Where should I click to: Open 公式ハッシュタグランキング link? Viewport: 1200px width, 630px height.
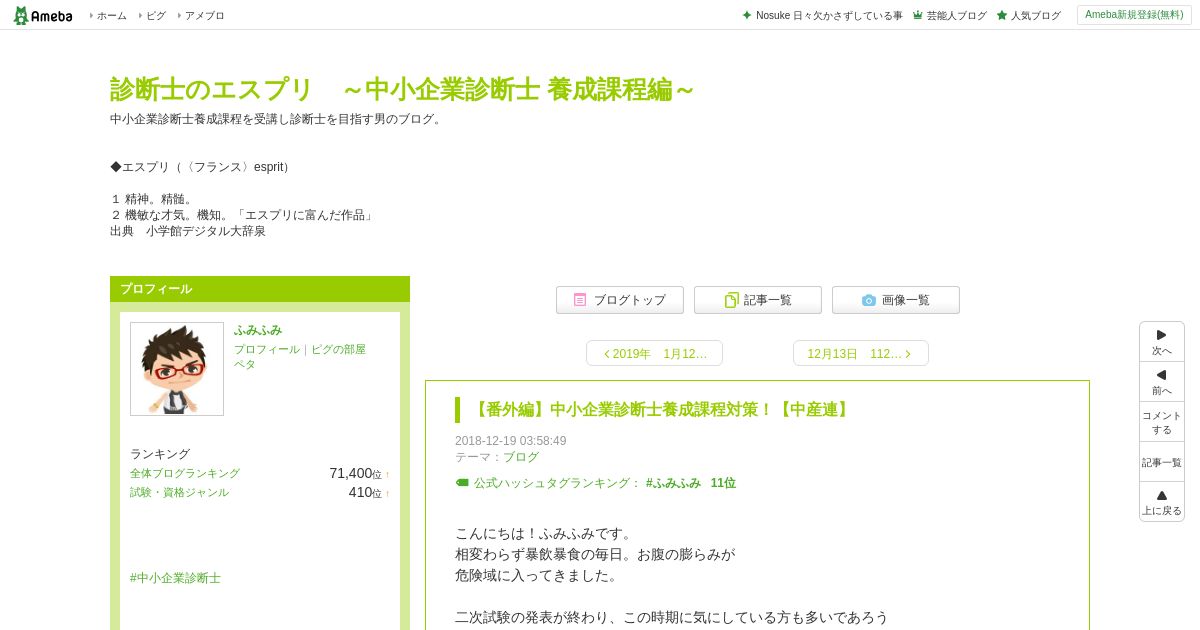tap(557, 483)
